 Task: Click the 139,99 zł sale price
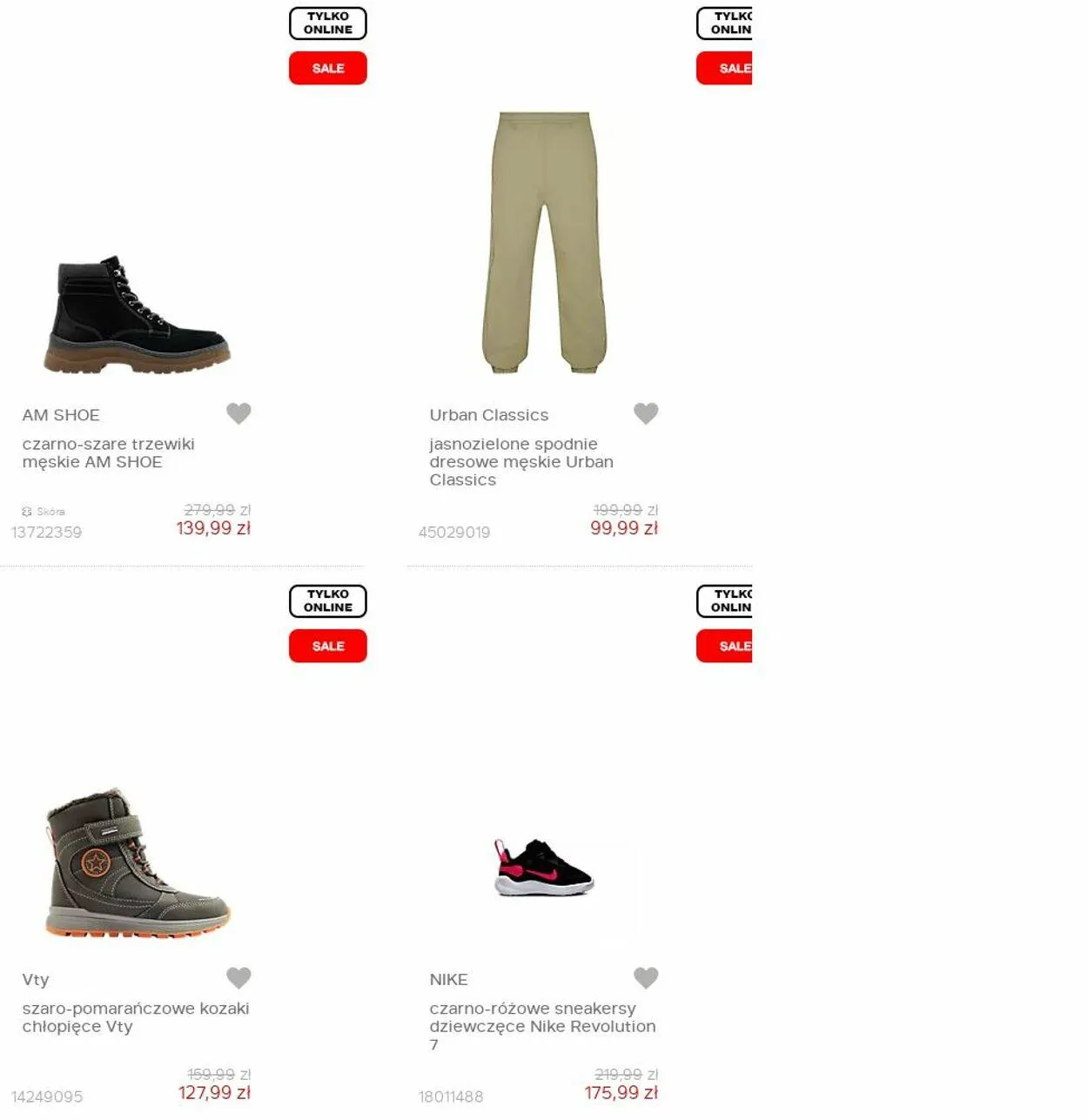(x=213, y=528)
